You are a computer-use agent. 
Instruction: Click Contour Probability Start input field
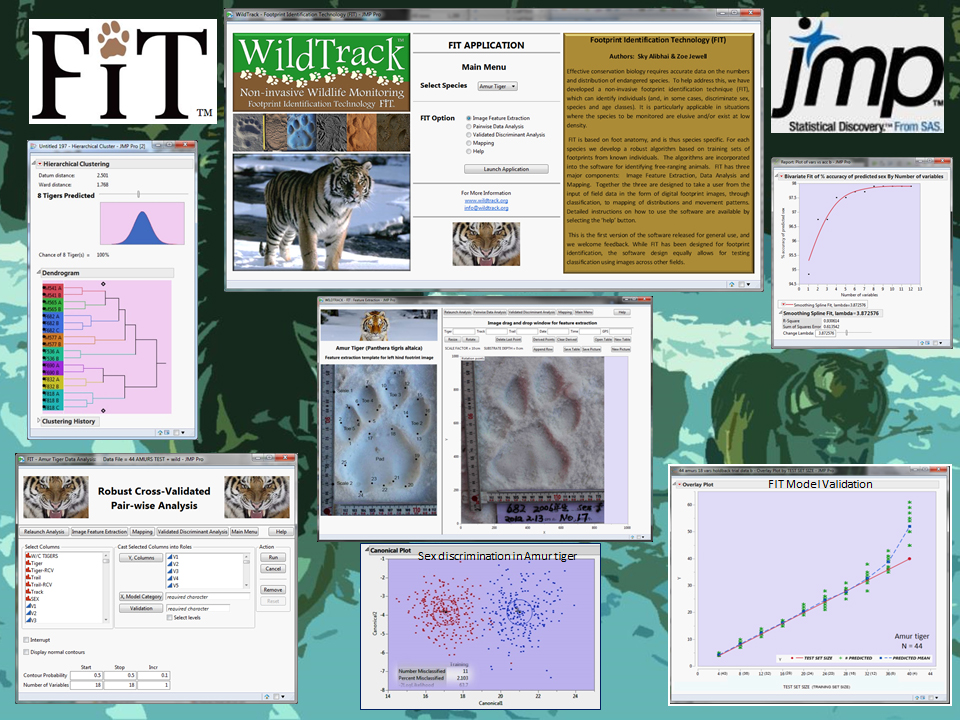(x=86, y=675)
